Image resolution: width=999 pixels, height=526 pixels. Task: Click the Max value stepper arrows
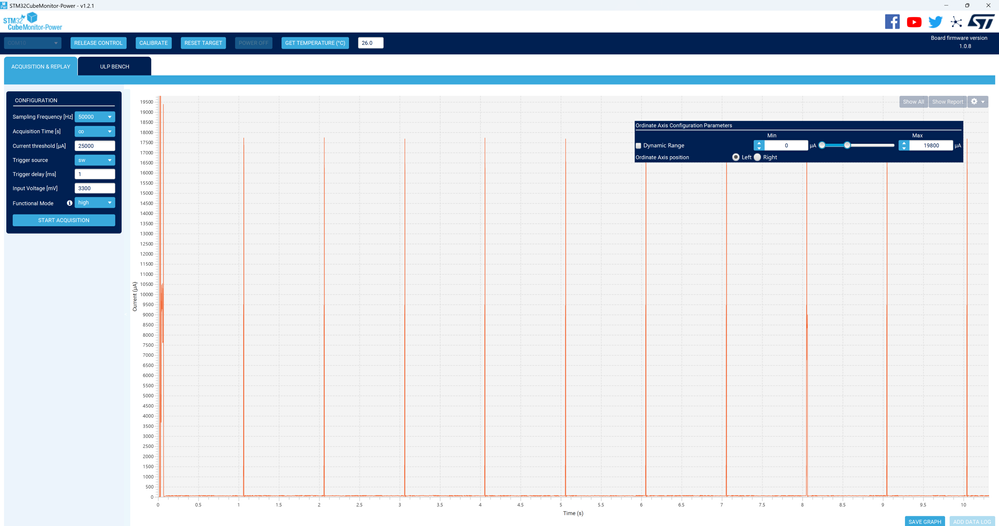(903, 145)
